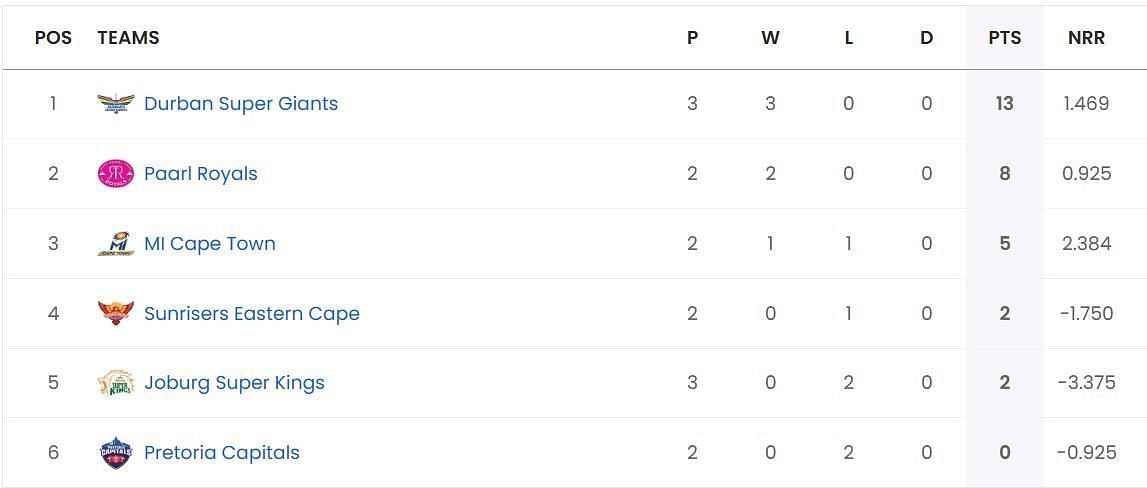Click Durban Super Giants' 13 points cell
This screenshot has height=488, width=1147.
[x=1004, y=104]
